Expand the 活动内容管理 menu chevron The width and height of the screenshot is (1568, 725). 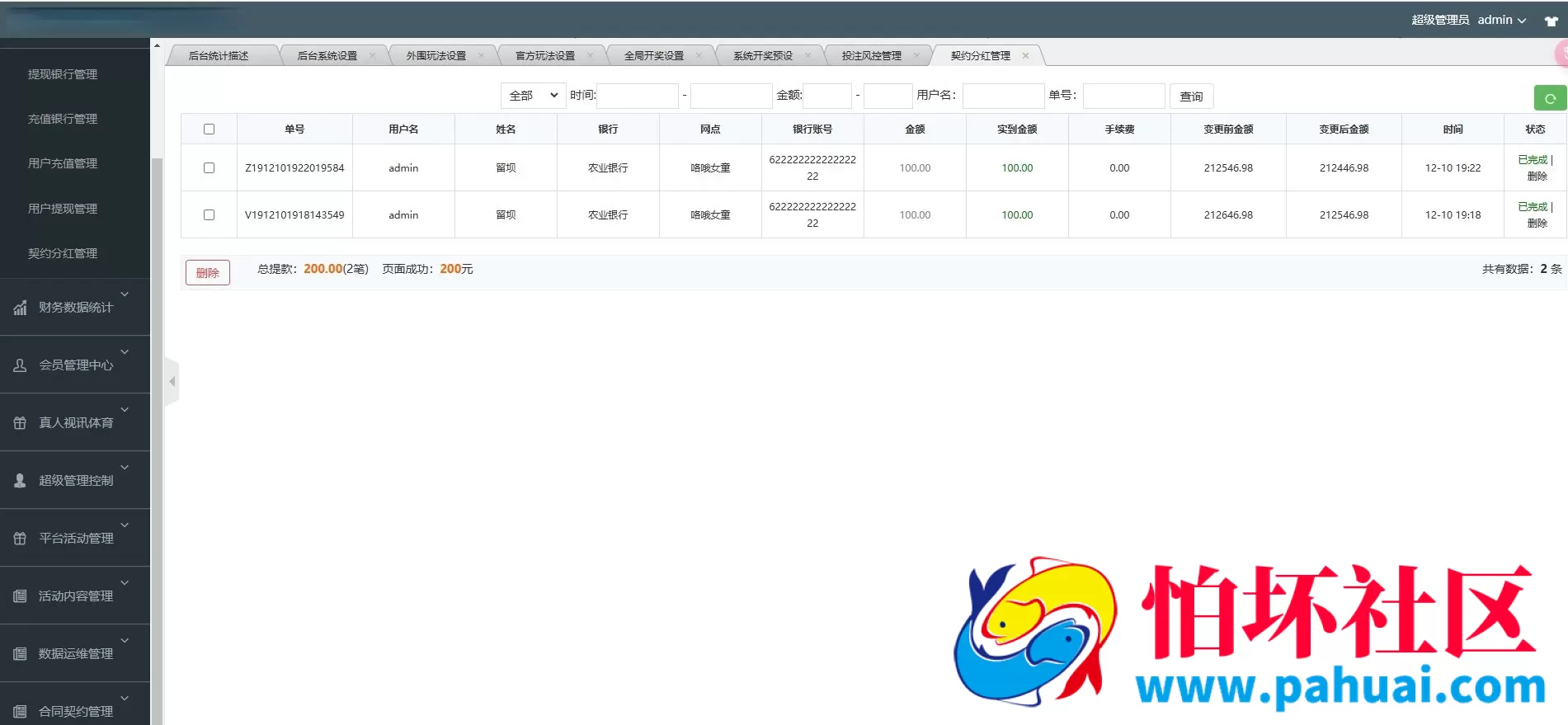[x=125, y=582]
